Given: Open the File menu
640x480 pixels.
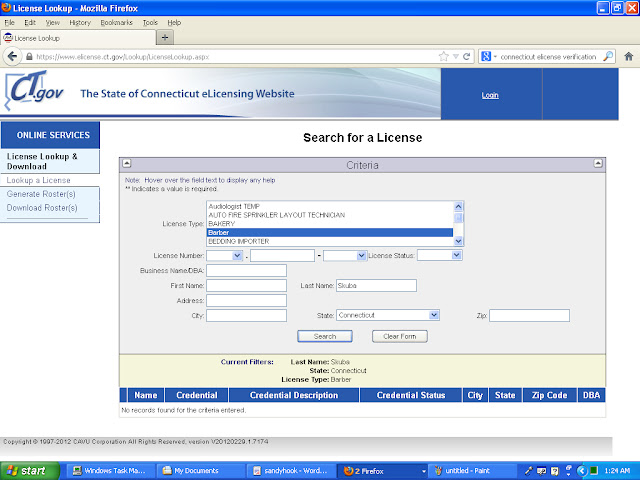Looking at the screenshot, I should coord(9,22).
